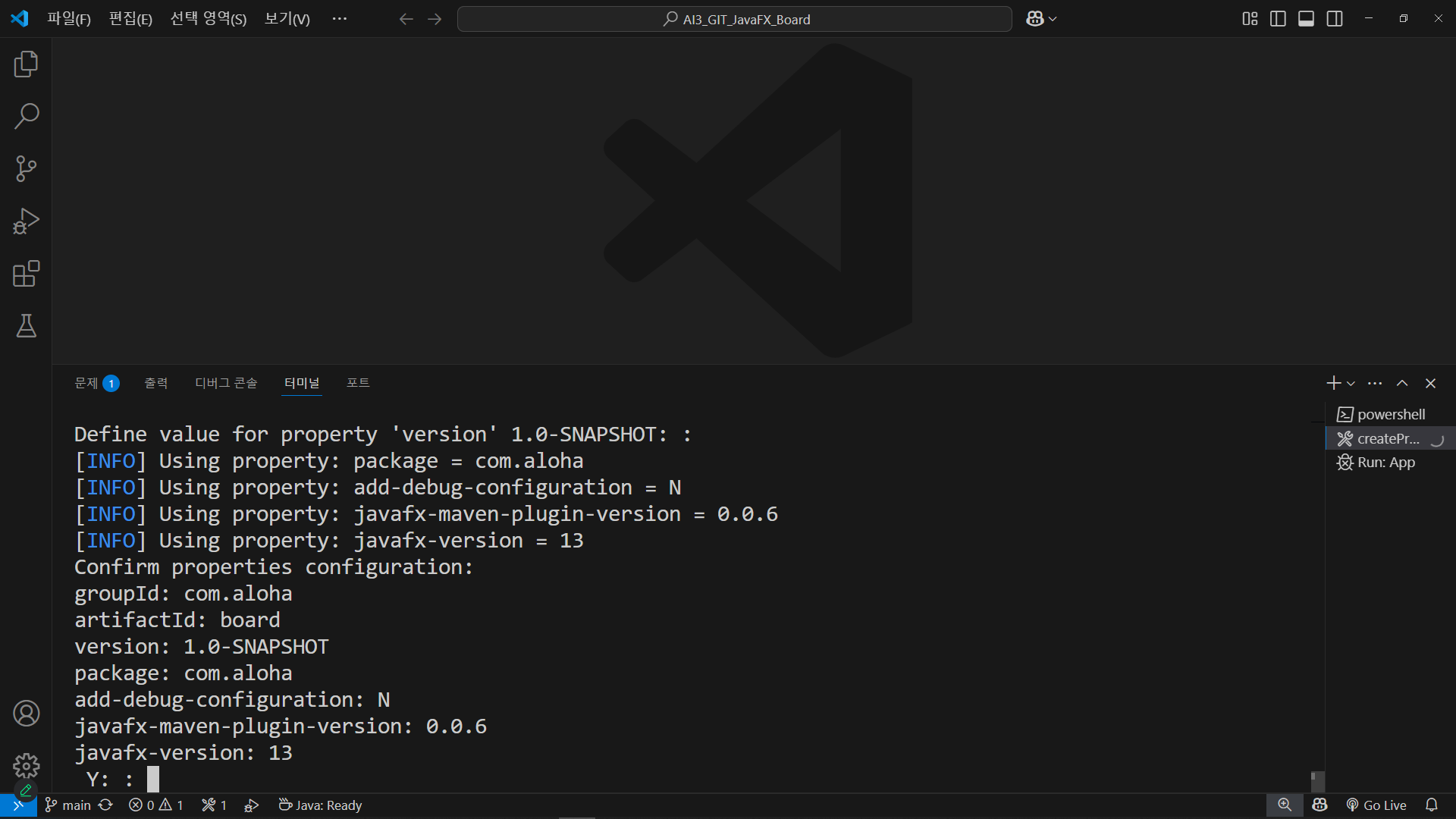Open the Search view icon

click(x=26, y=117)
